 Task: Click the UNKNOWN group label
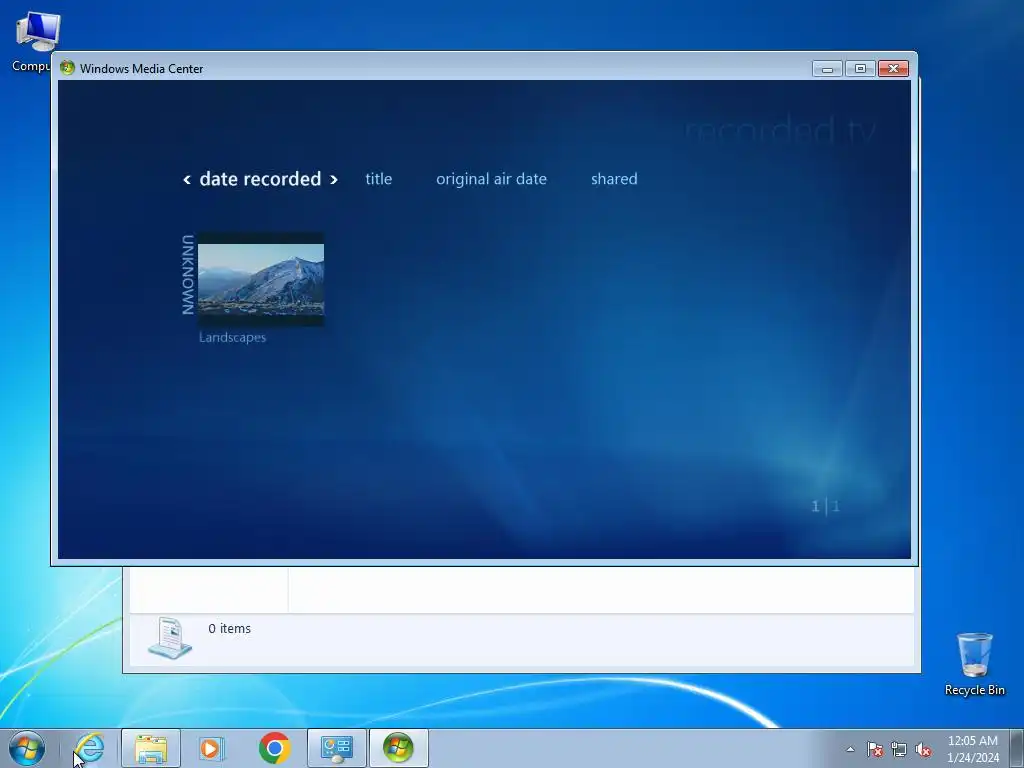coord(188,275)
